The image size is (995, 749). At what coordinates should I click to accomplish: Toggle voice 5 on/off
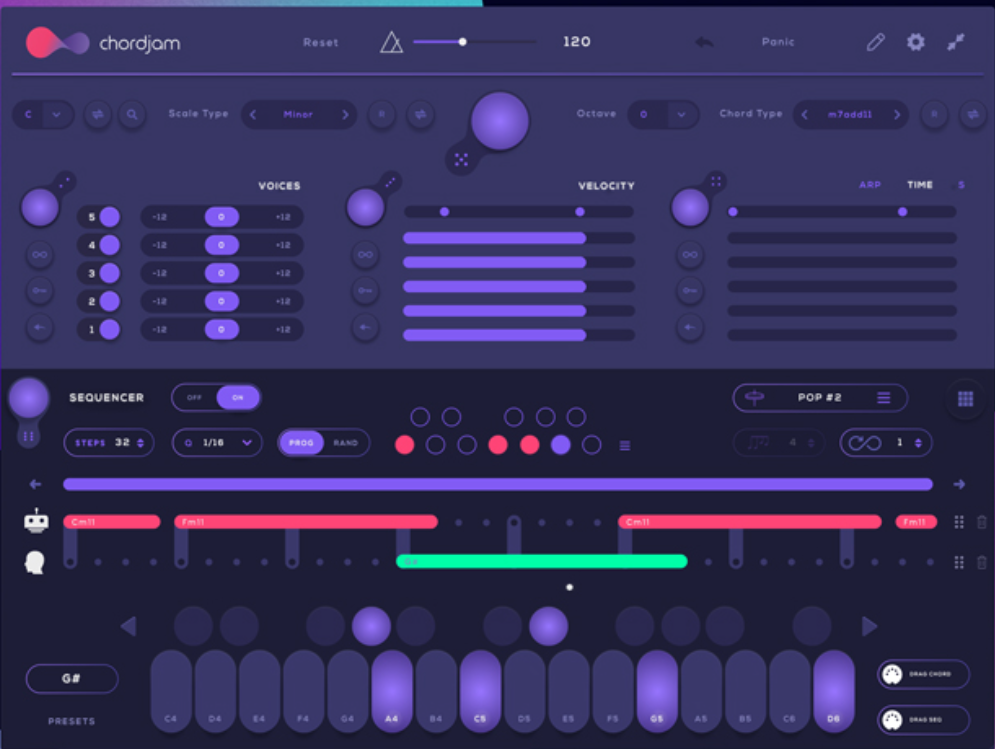tap(109, 217)
